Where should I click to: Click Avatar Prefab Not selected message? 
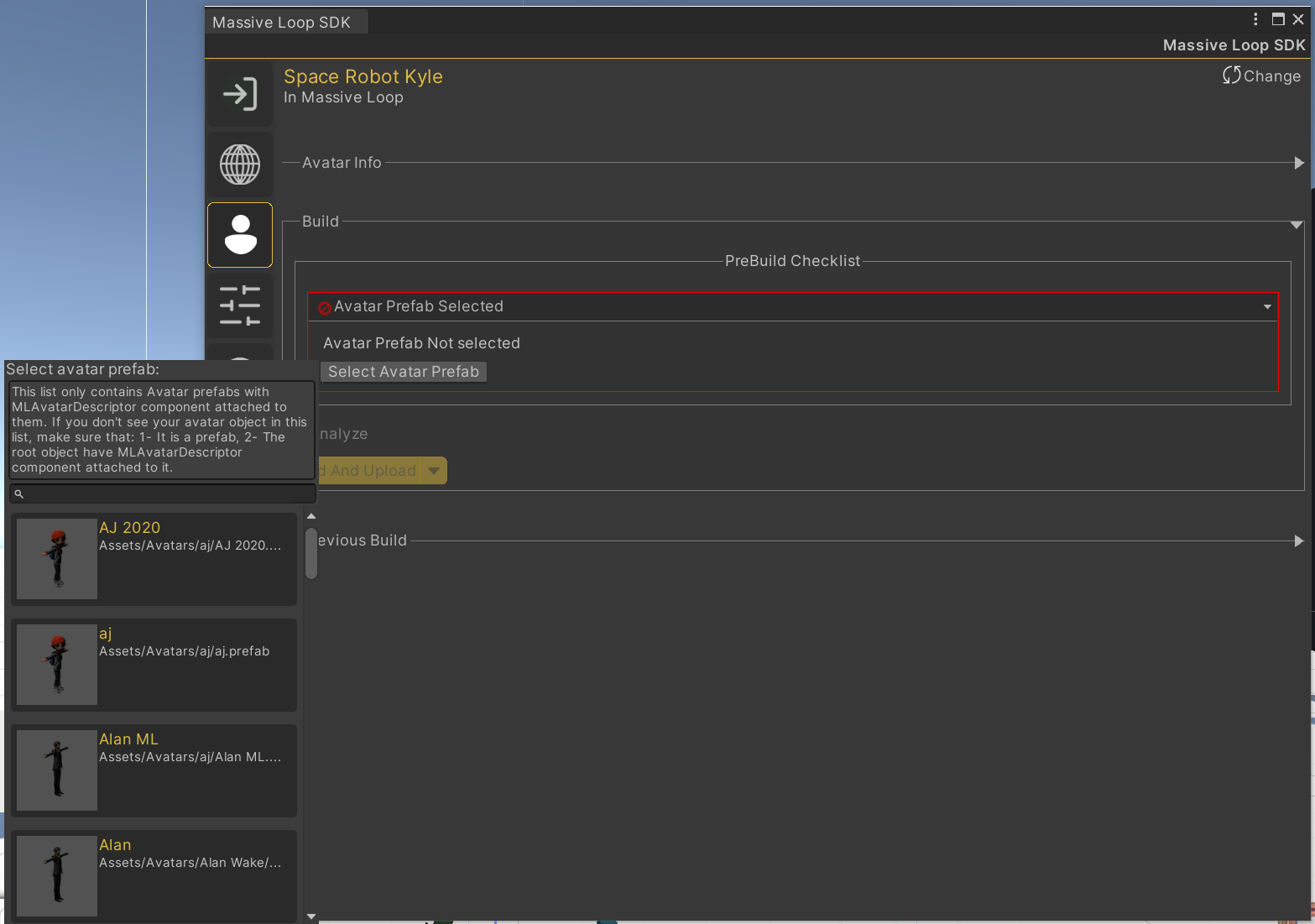coord(422,343)
